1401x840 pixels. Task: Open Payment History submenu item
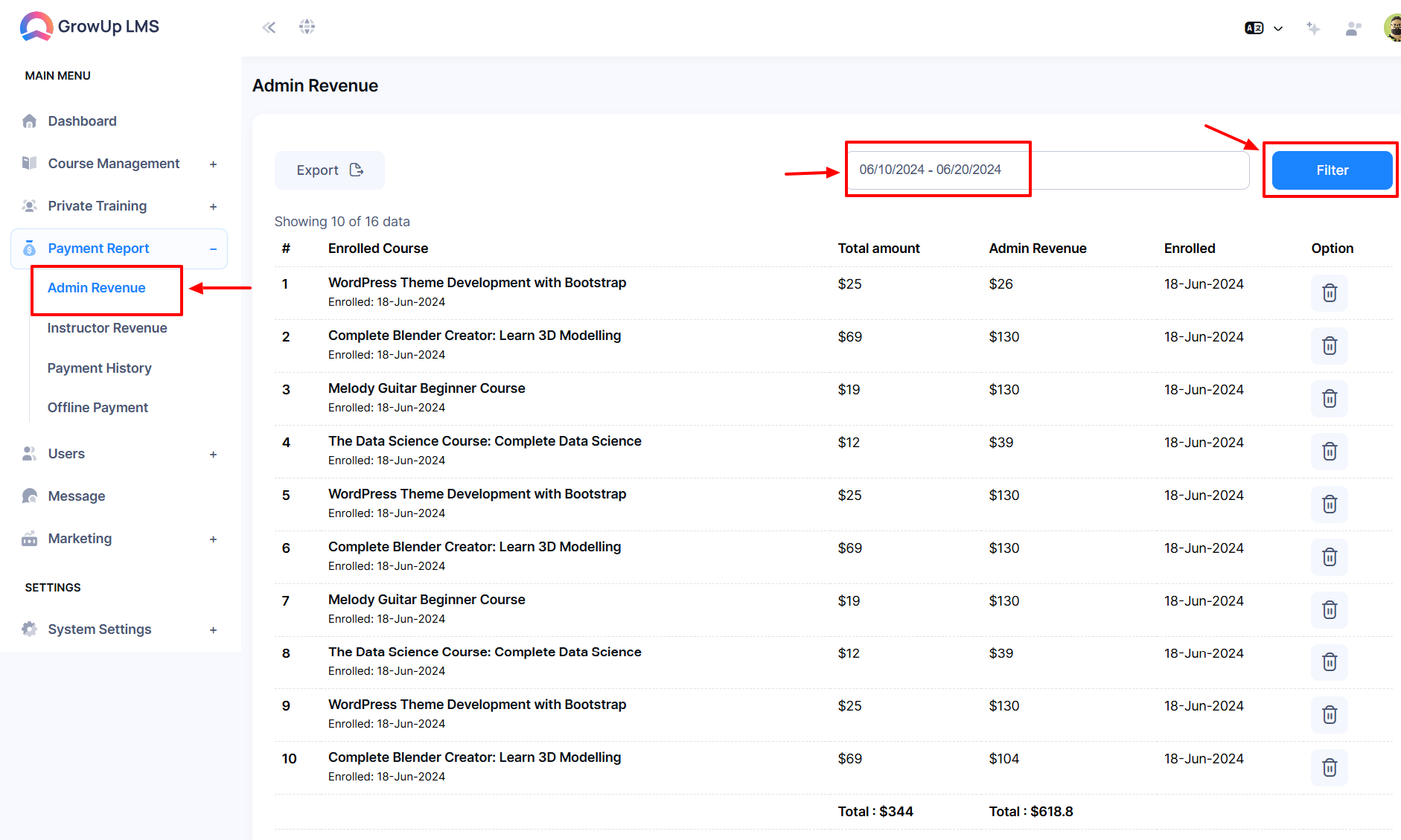[100, 368]
